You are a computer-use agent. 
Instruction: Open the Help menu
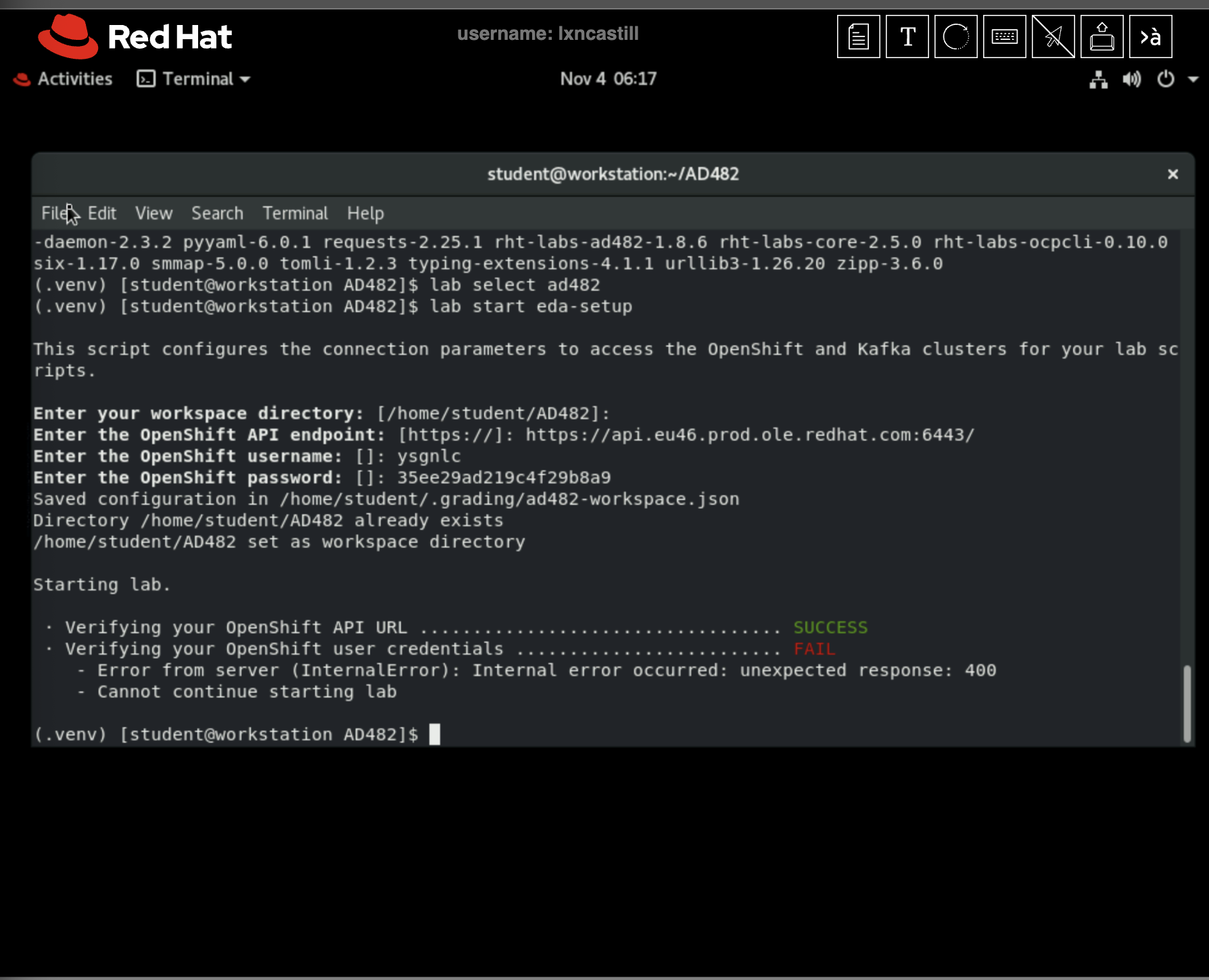coord(365,214)
